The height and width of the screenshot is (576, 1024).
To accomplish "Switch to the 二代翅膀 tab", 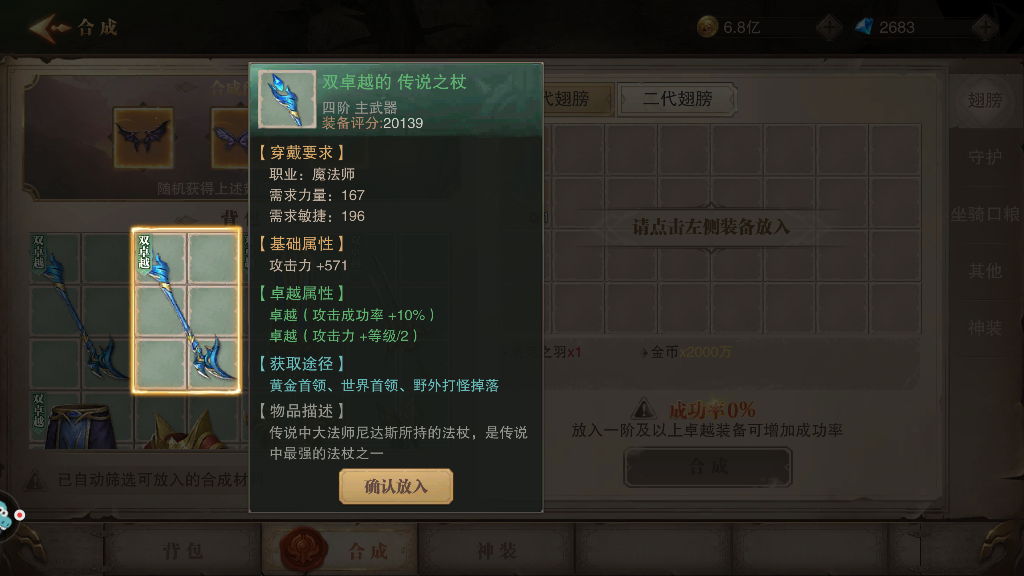I will click(x=677, y=99).
